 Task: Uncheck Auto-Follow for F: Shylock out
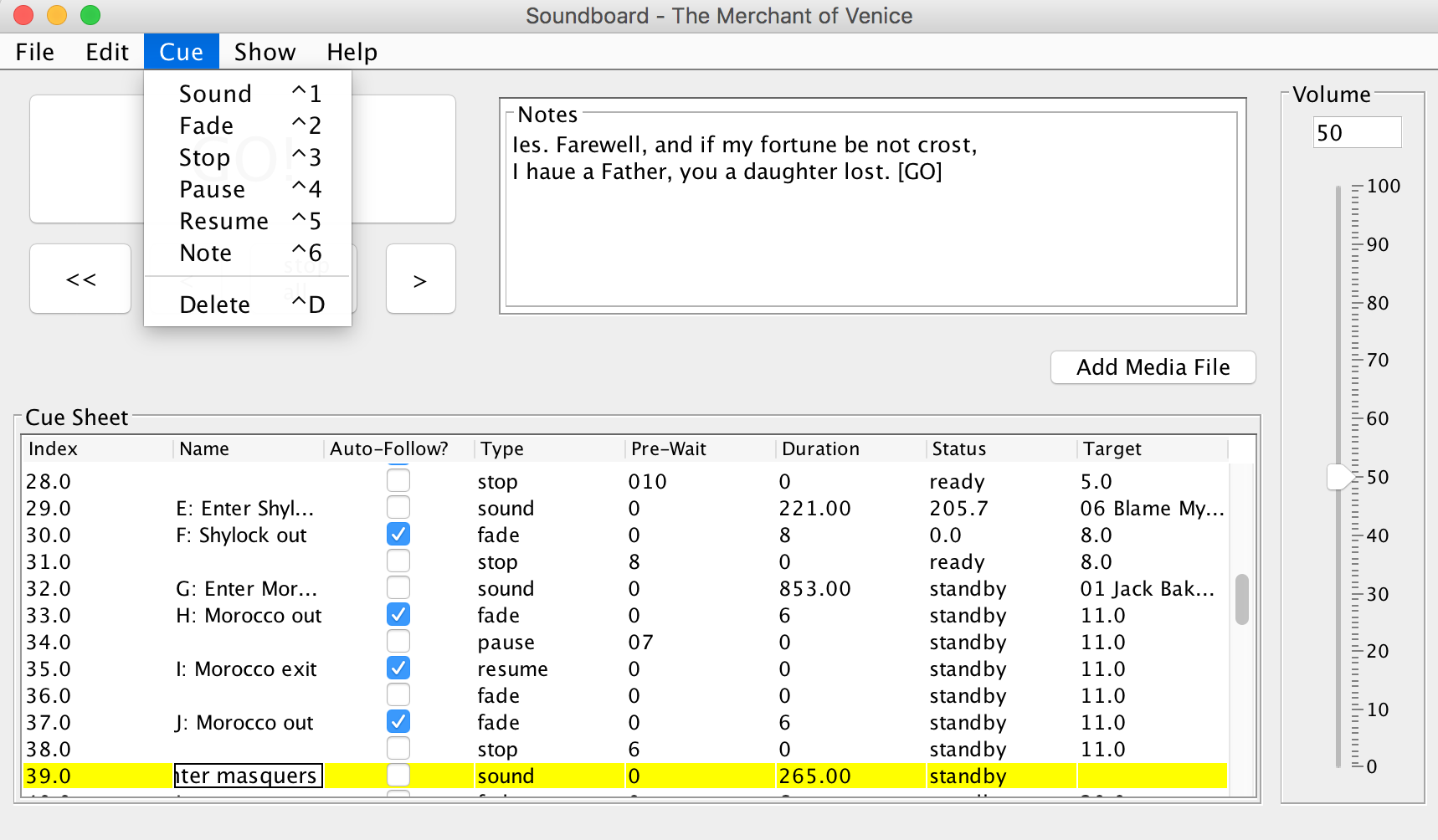click(x=398, y=534)
